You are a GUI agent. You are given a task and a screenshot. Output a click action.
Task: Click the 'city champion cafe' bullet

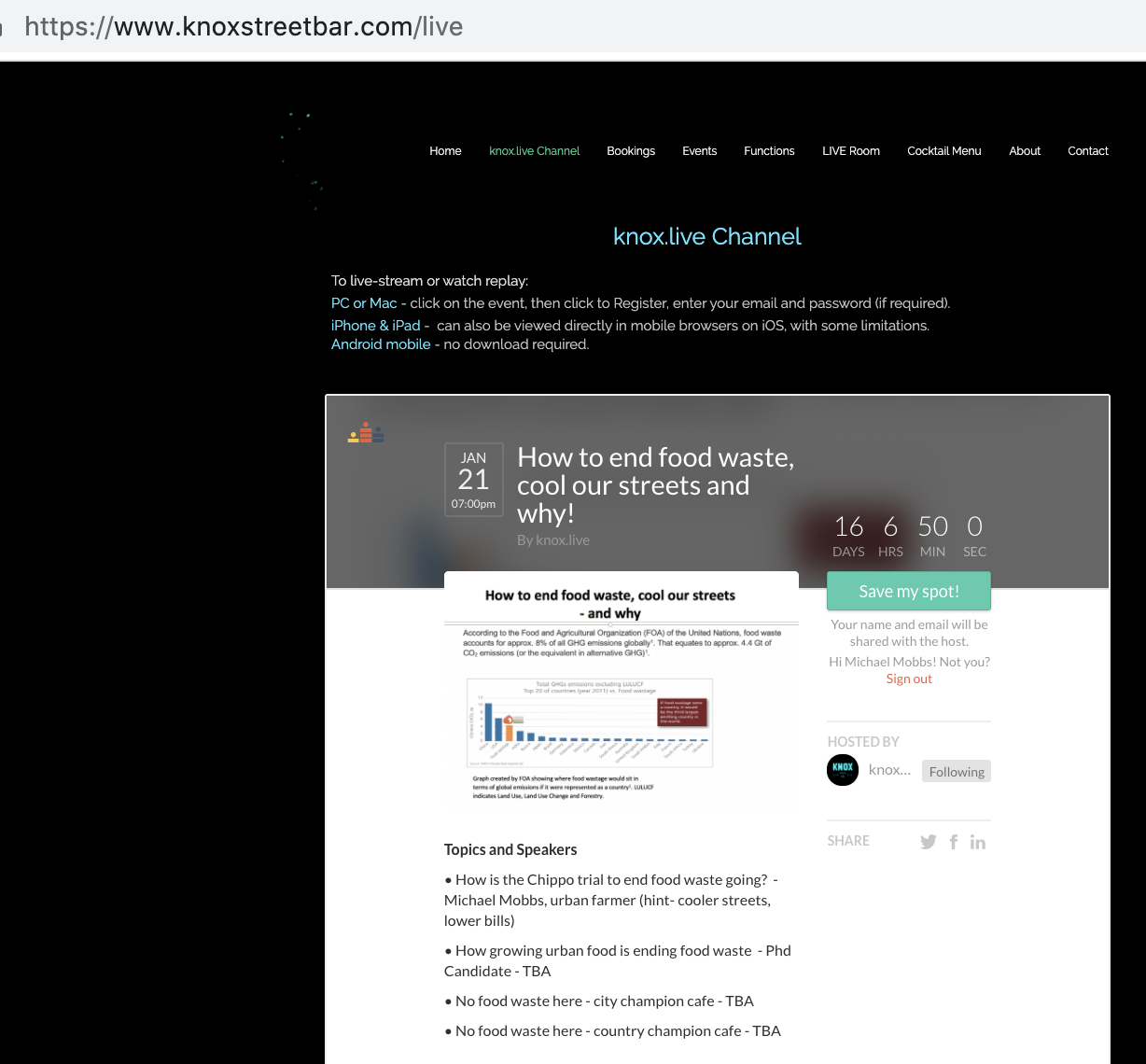[x=599, y=1001]
